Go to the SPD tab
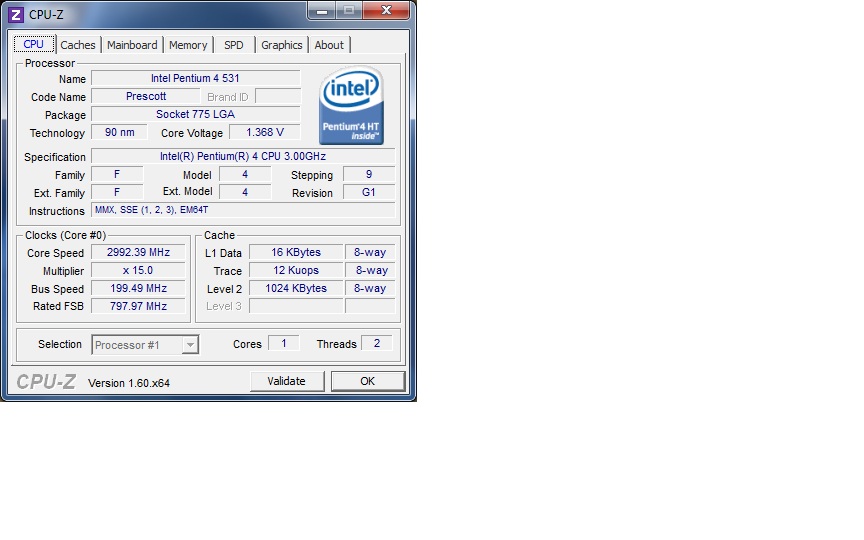The height and width of the screenshot is (540, 864). click(x=234, y=45)
